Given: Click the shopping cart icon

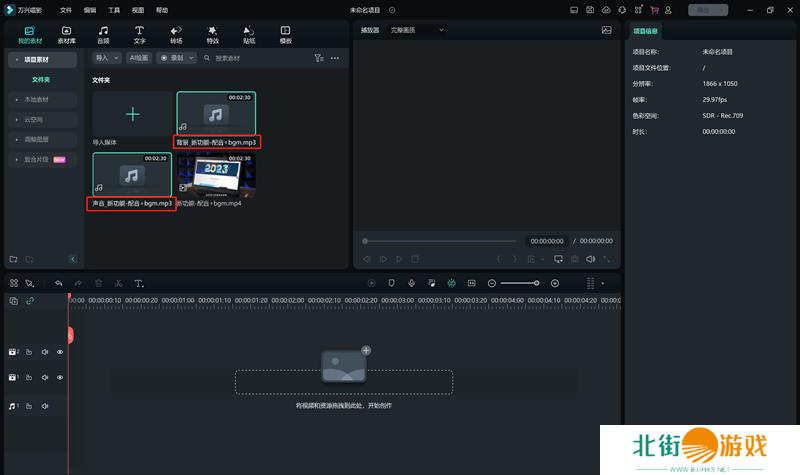Looking at the screenshot, I should click(x=654, y=9).
